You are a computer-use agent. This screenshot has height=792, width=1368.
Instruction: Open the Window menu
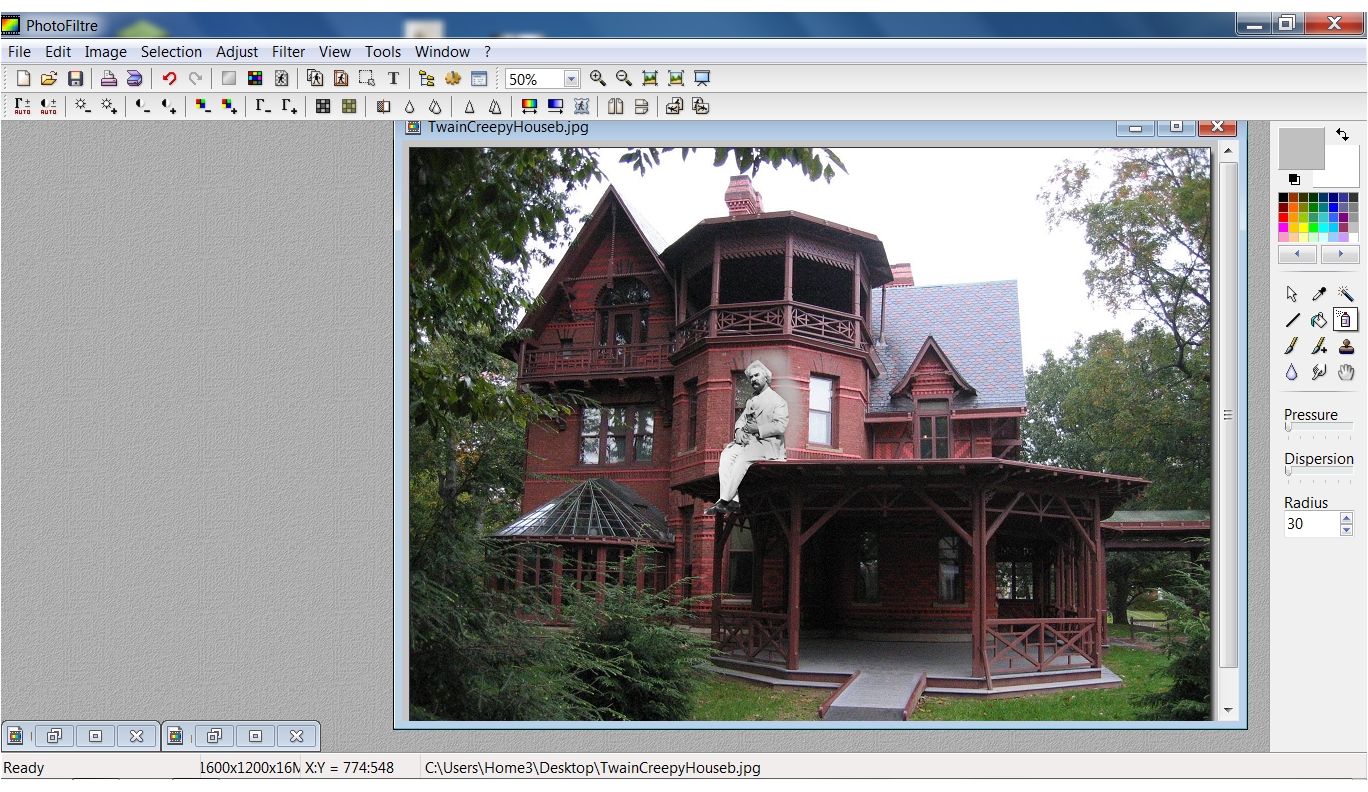442,52
